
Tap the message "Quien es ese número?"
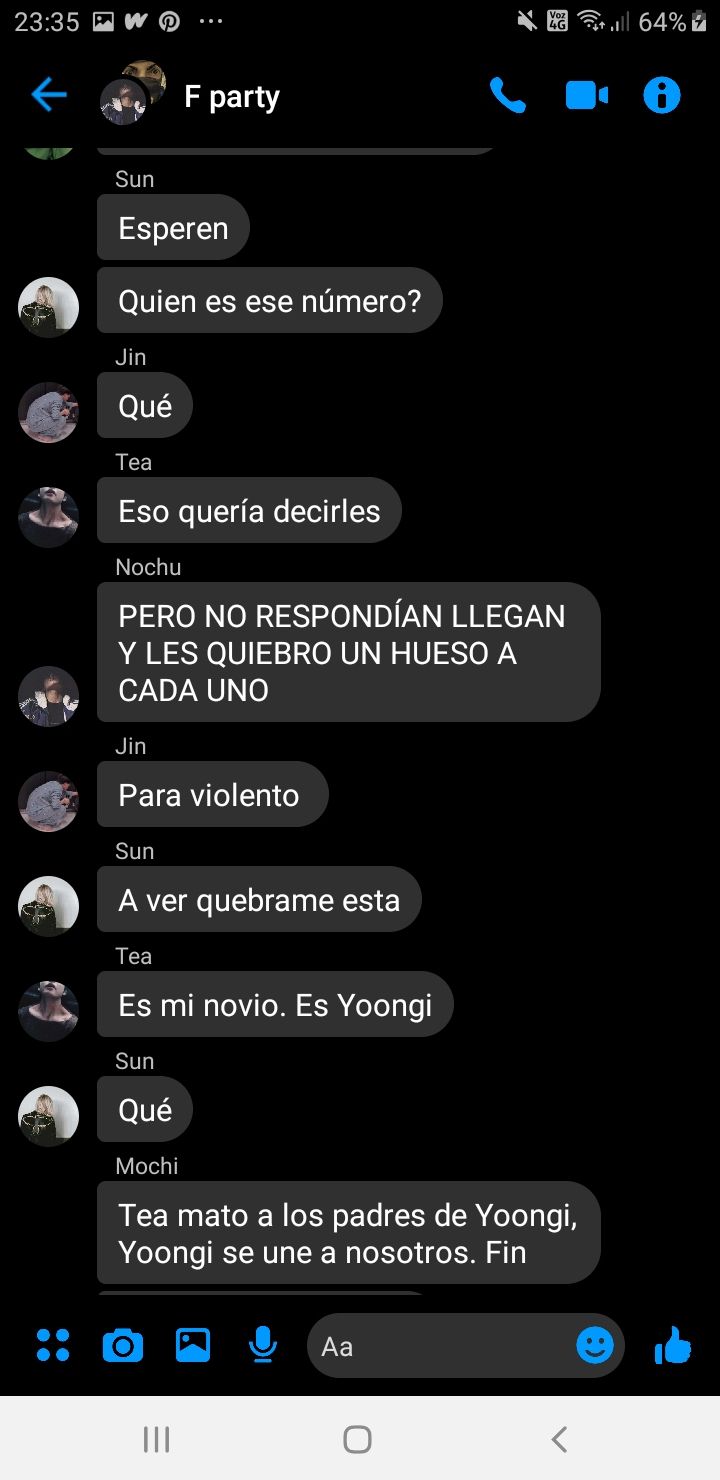(270, 300)
